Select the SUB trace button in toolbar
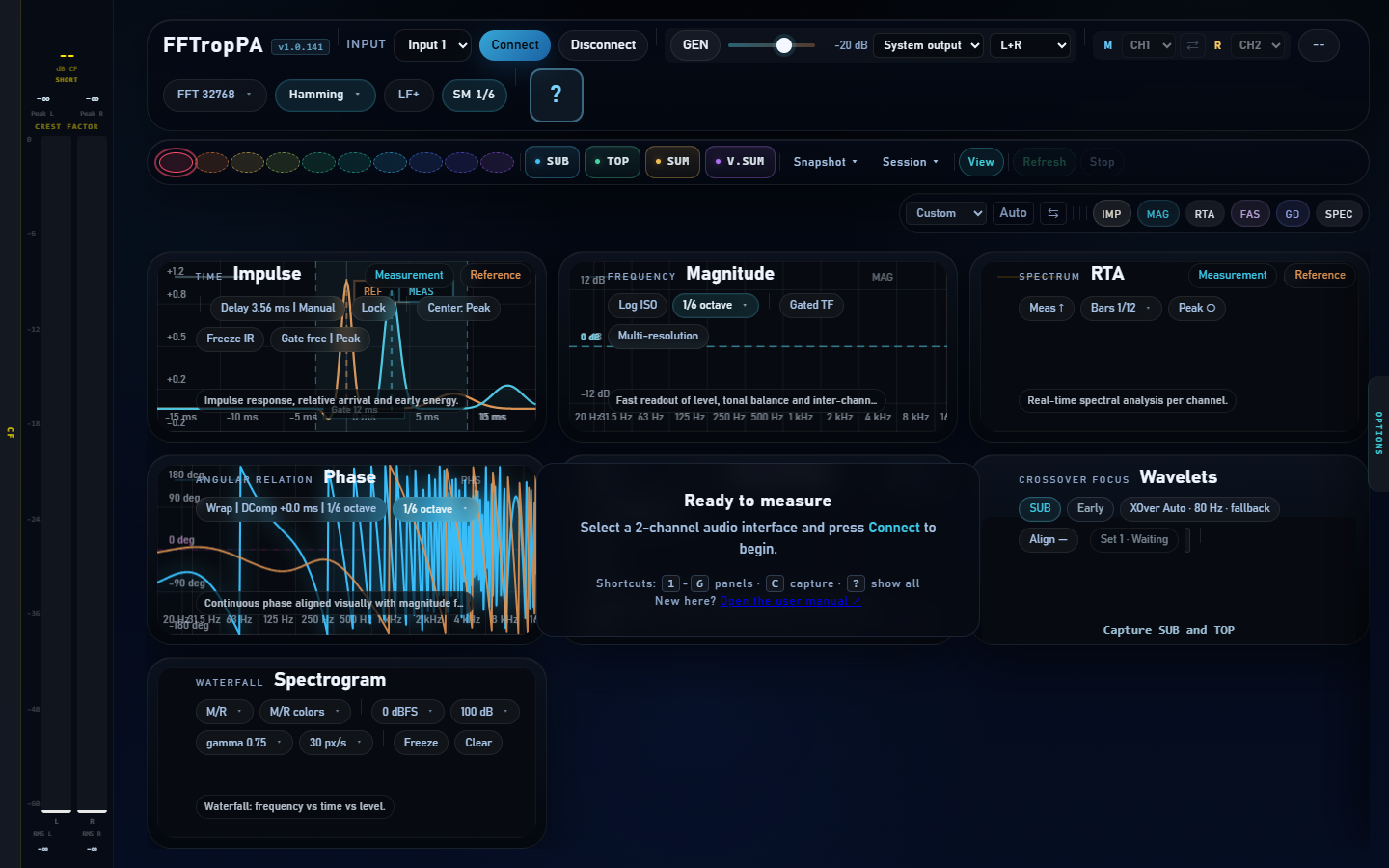The image size is (1389, 868). coord(552,162)
